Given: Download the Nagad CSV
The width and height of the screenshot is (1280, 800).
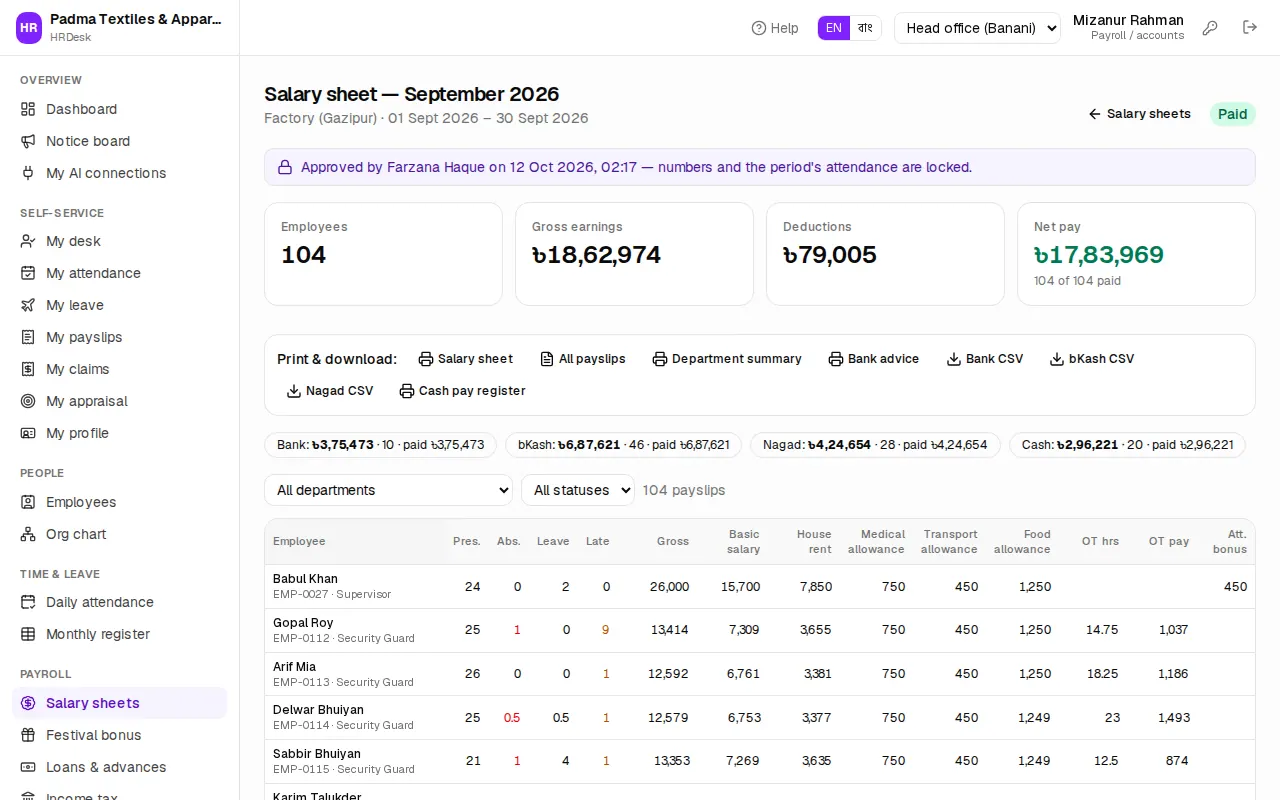Looking at the screenshot, I should click(330, 391).
